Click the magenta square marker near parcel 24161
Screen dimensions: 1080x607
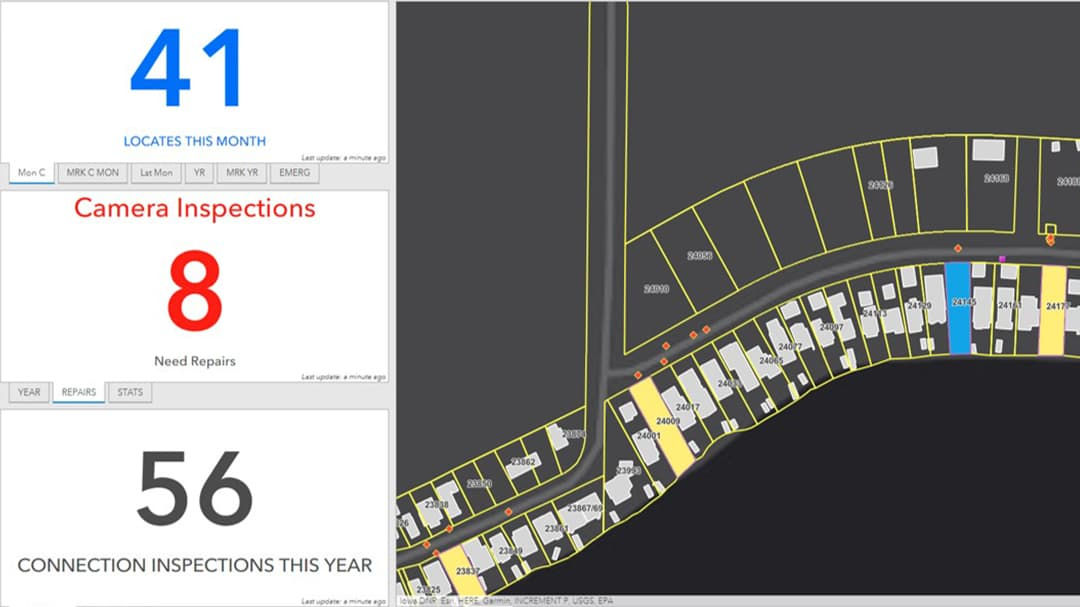(x=1003, y=259)
